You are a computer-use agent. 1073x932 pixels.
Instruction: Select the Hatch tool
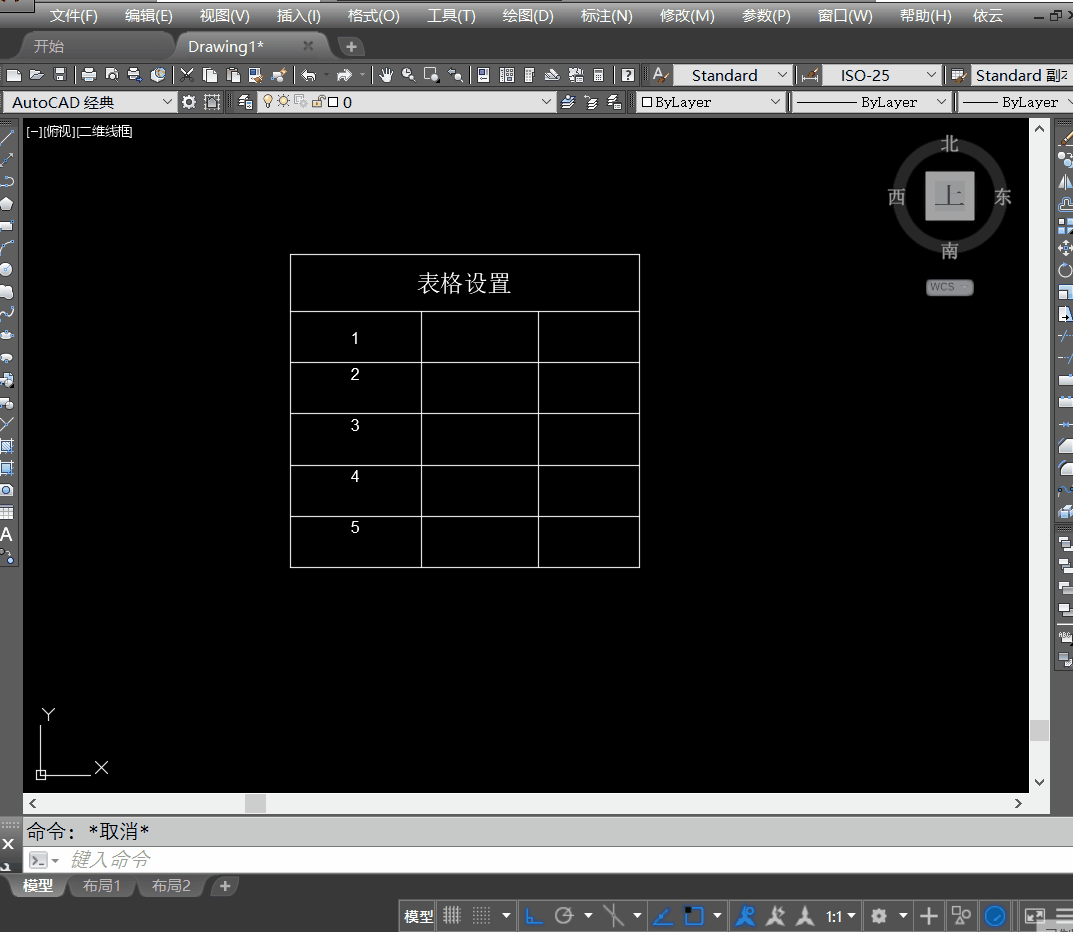pos(7,446)
